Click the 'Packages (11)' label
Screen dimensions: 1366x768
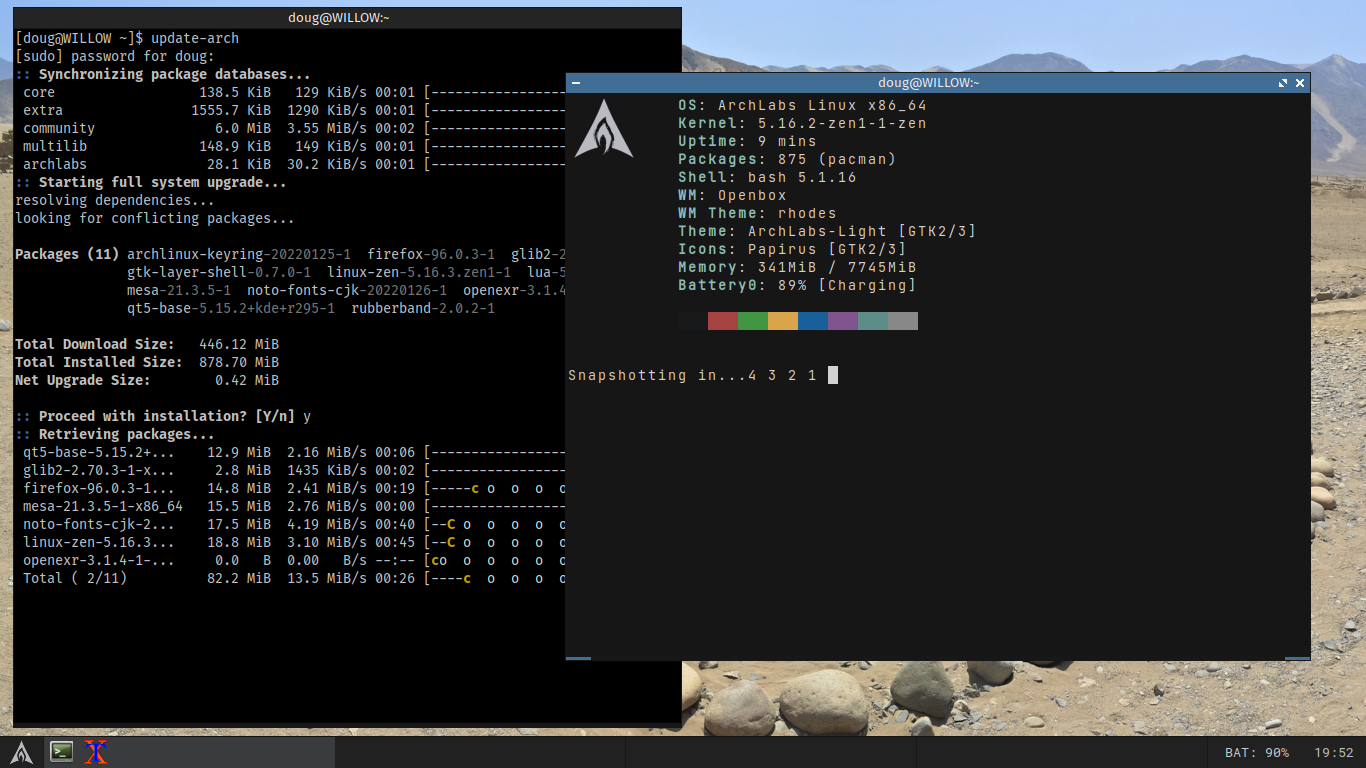(x=67, y=254)
